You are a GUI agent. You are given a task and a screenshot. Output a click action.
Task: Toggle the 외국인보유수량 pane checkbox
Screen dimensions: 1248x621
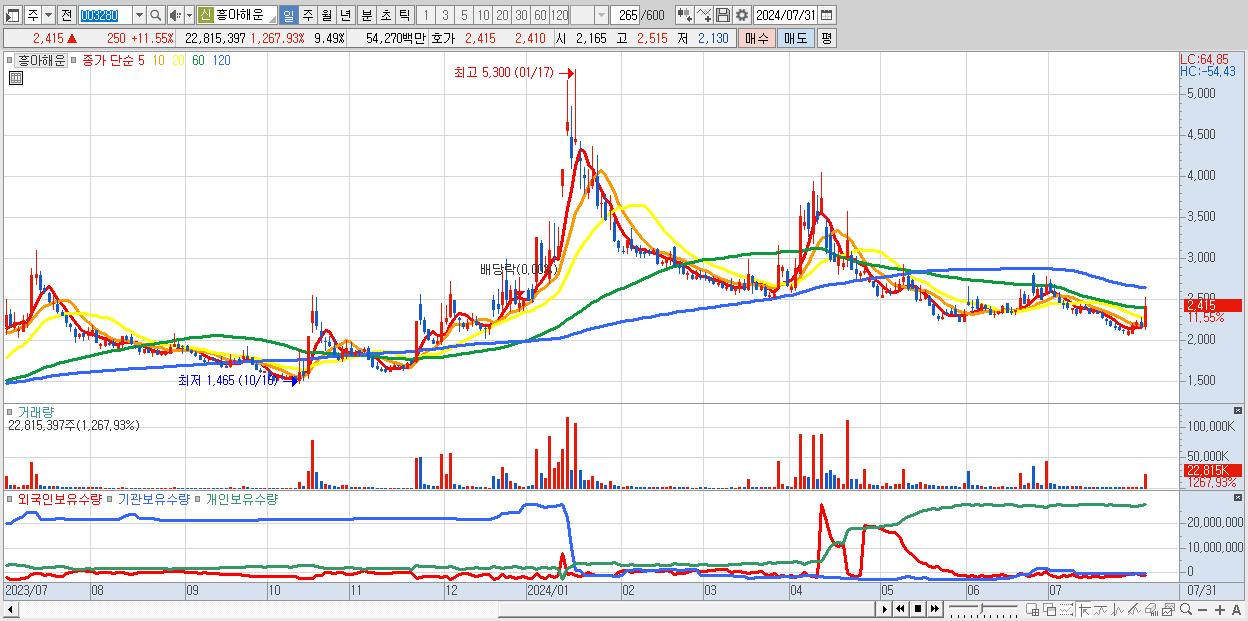coord(12,498)
